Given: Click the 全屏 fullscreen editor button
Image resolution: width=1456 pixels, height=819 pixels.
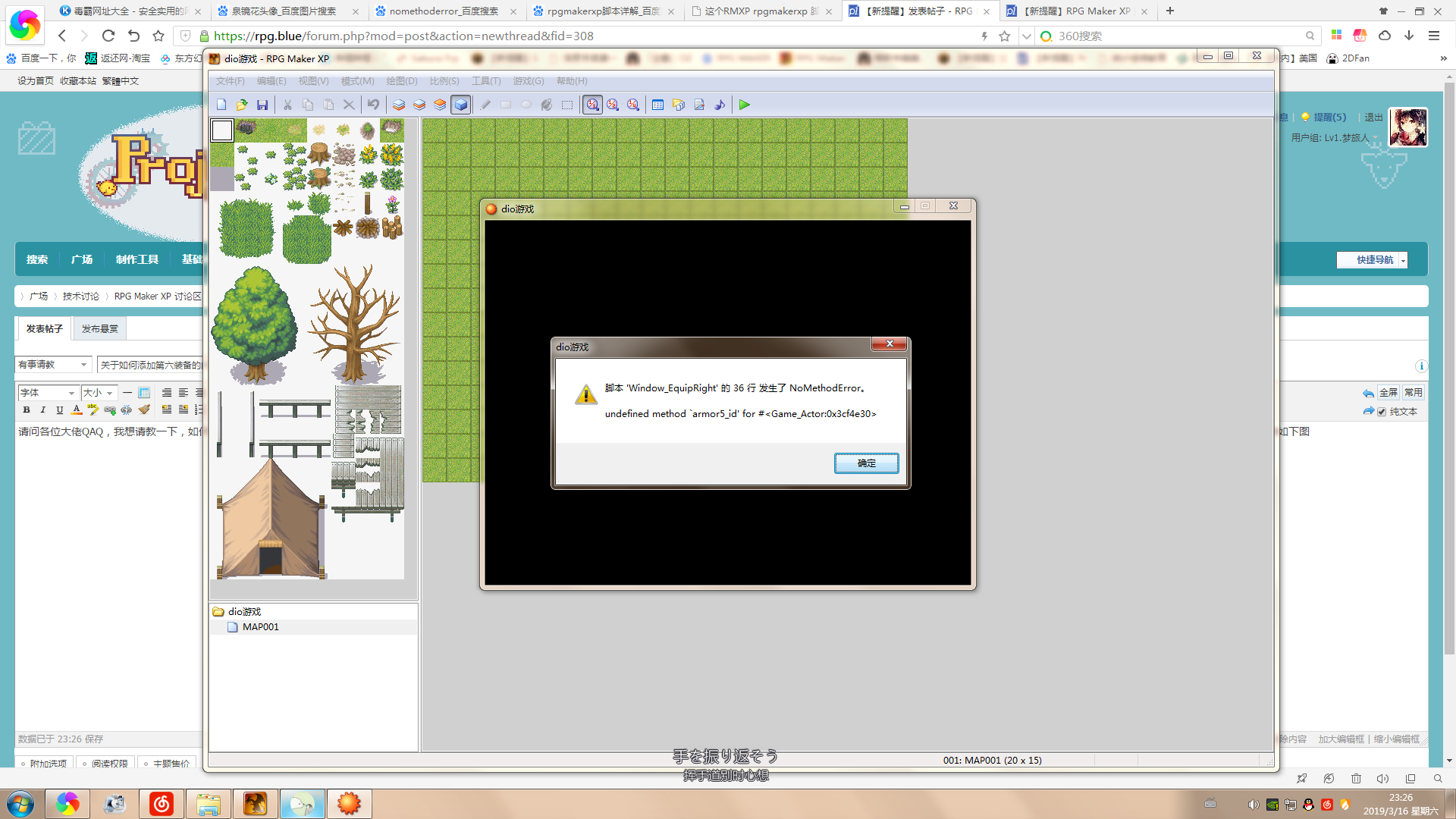Looking at the screenshot, I should (x=1389, y=393).
